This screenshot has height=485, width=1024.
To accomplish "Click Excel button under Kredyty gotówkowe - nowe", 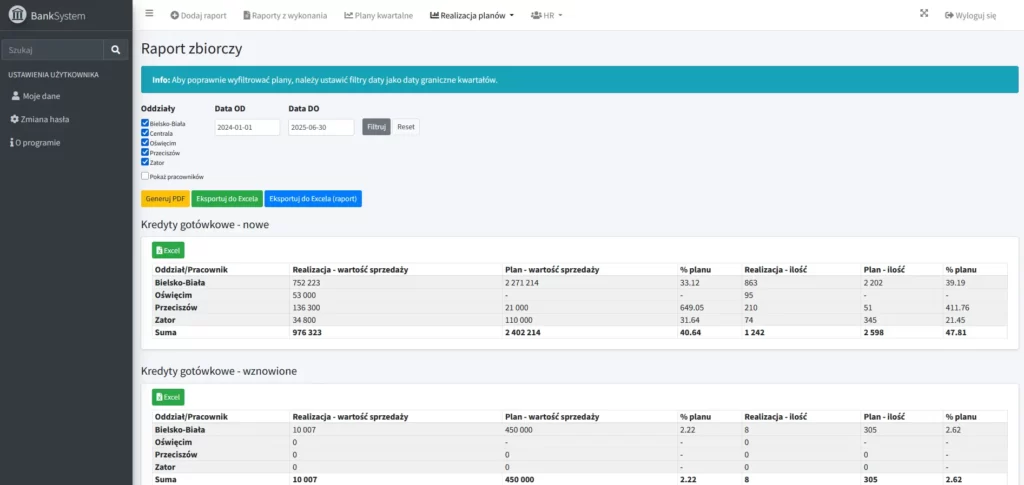I will click(168, 250).
